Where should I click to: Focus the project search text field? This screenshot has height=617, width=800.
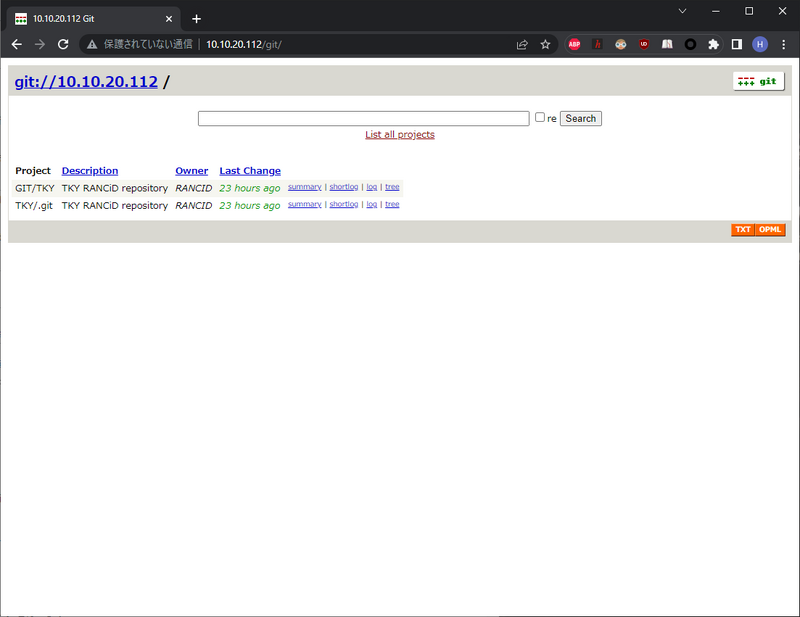click(x=363, y=118)
